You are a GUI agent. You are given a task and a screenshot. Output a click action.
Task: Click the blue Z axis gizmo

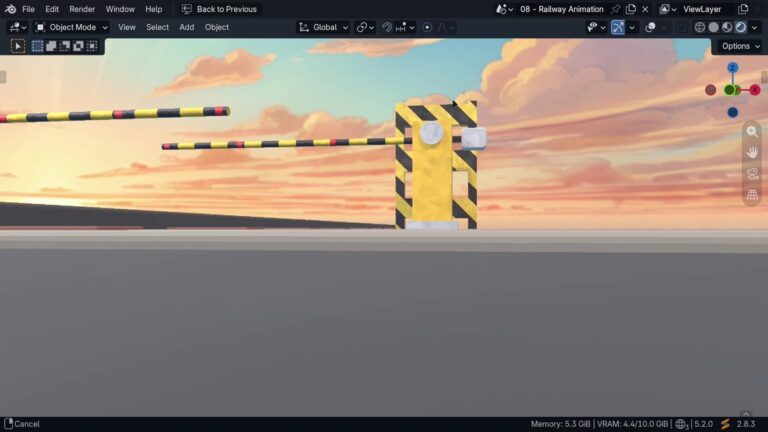pos(732,68)
